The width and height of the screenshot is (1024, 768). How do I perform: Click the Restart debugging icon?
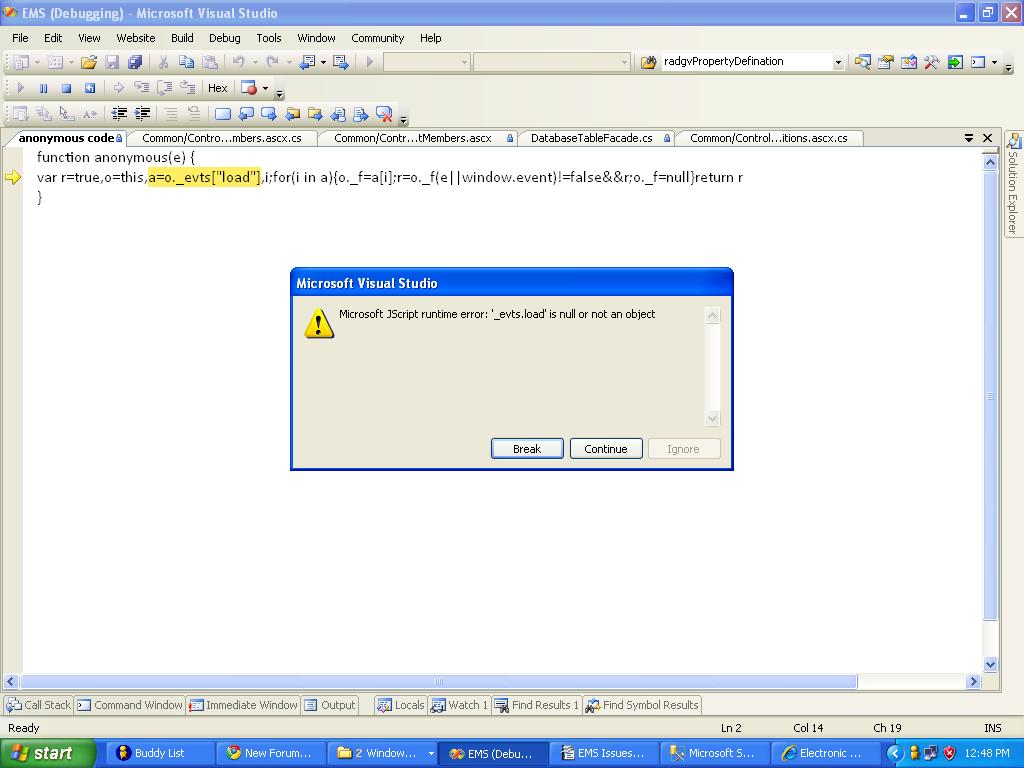click(x=89, y=88)
